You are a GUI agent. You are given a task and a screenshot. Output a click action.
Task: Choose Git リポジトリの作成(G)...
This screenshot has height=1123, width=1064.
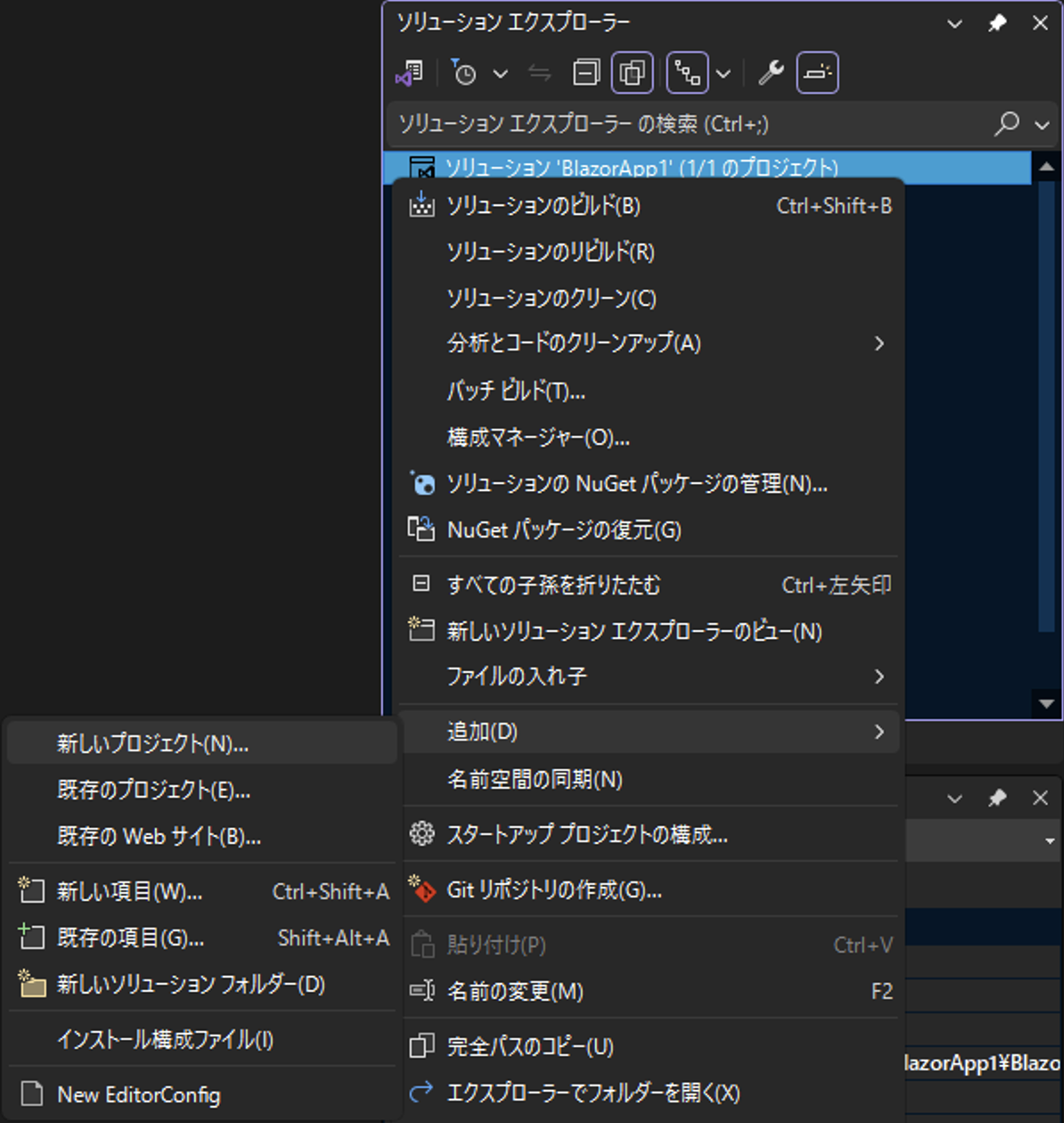651,889
